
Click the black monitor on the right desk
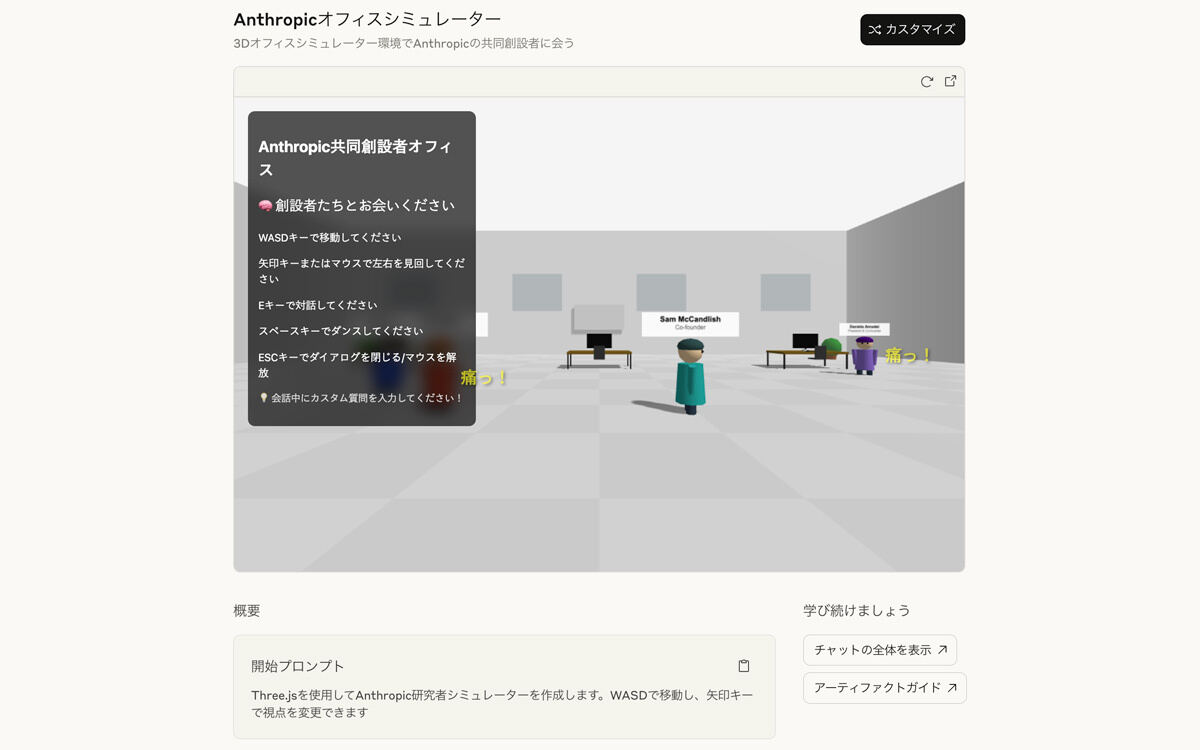coord(805,341)
